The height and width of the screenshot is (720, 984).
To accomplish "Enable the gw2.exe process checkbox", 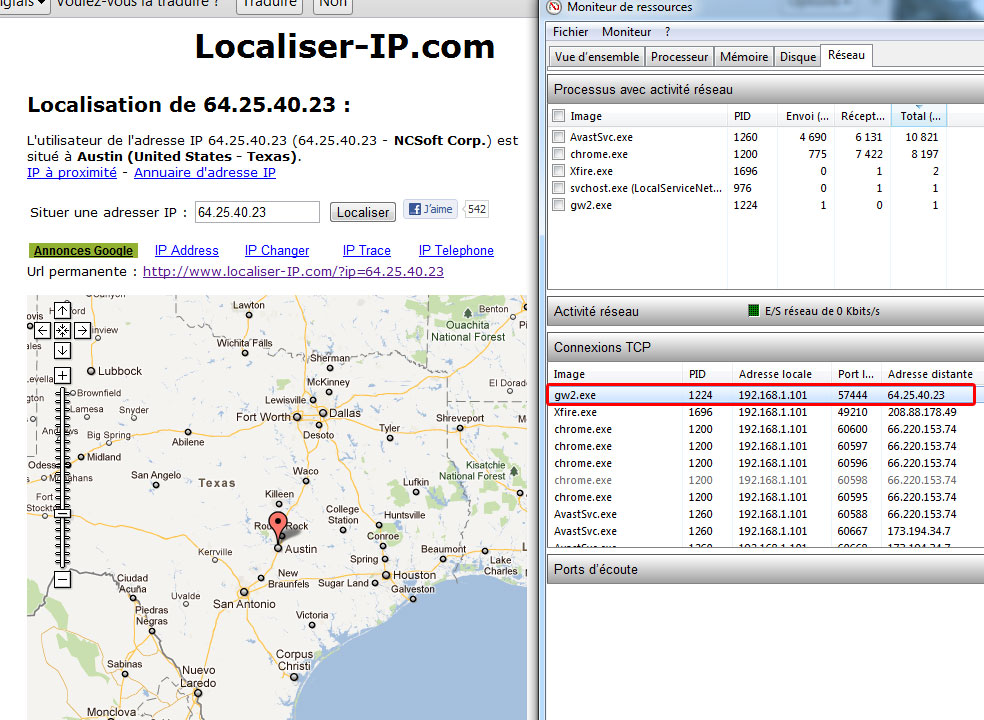I will pos(559,205).
